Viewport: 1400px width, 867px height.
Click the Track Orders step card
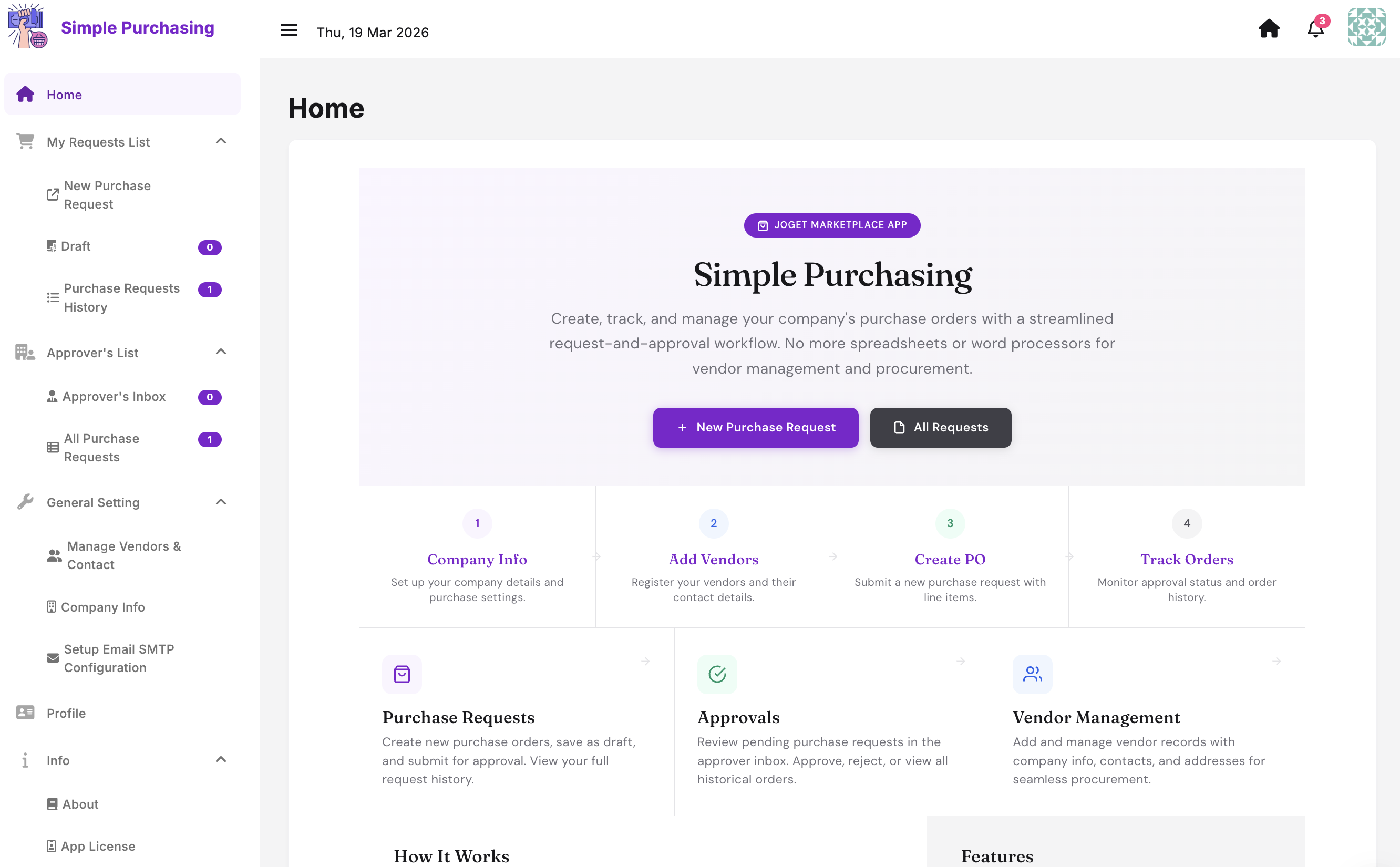point(1186,556)
